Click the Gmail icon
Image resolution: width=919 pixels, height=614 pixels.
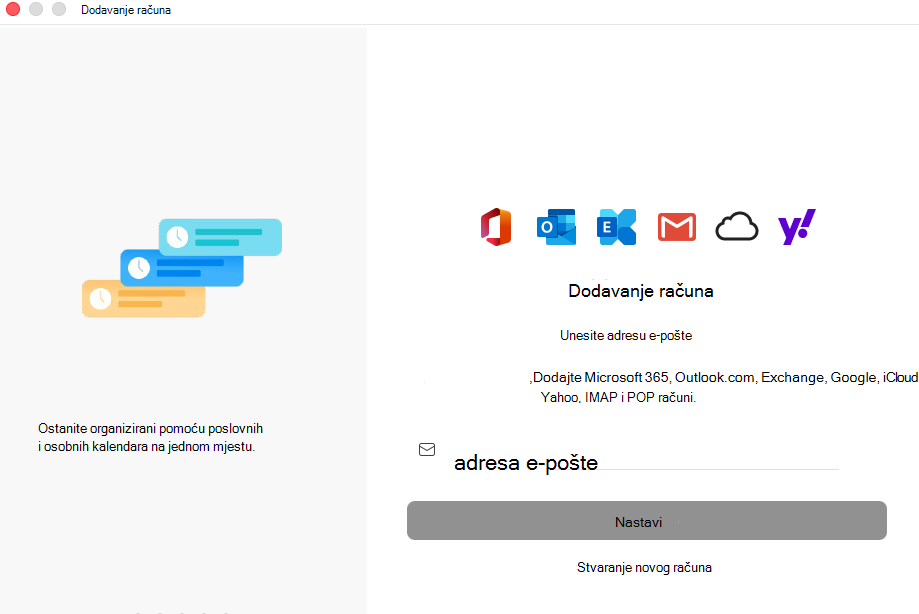tap(677, 227)
